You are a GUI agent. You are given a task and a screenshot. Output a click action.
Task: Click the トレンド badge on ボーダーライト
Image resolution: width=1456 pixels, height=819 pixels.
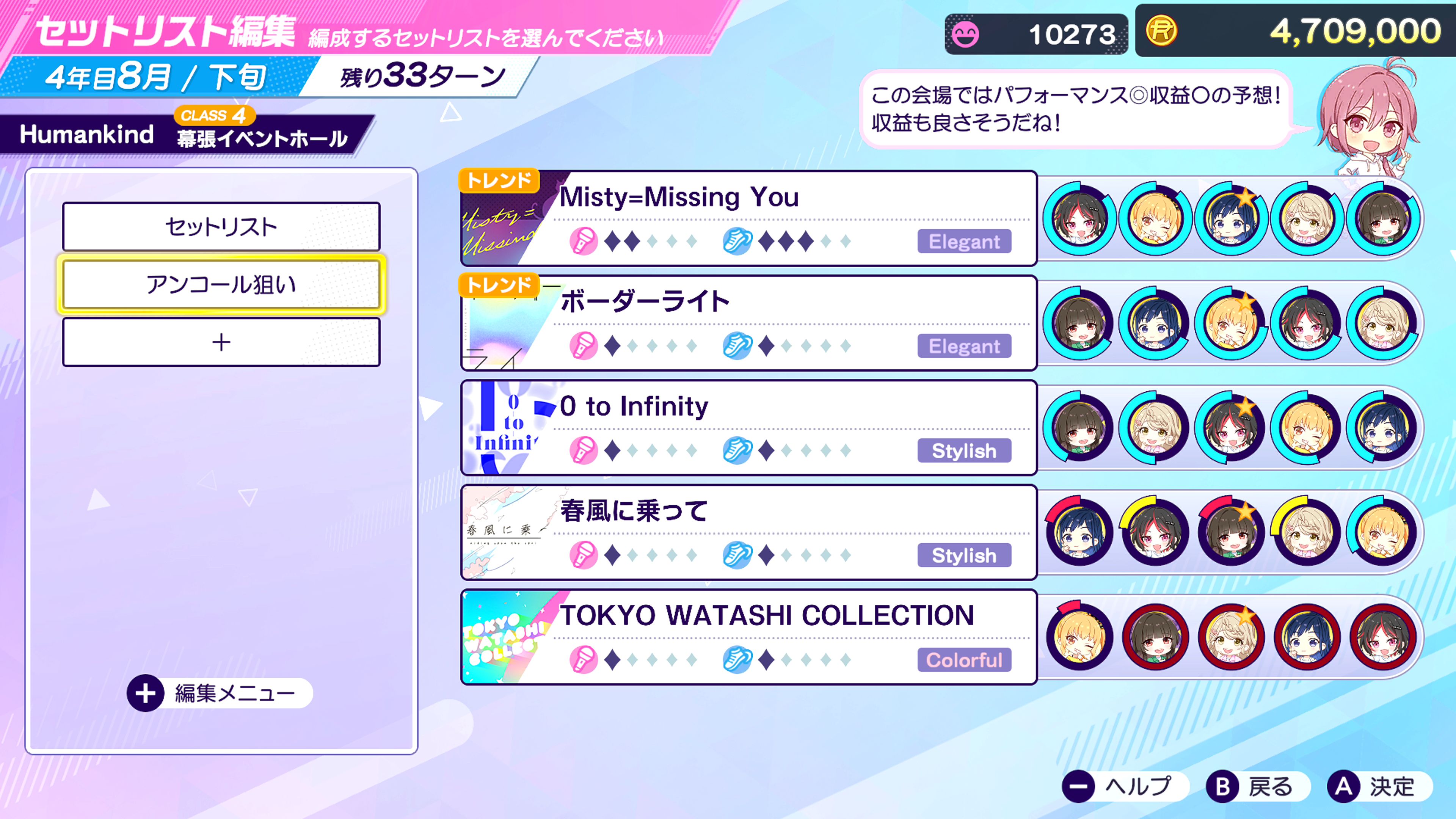[x=499, y=285]
